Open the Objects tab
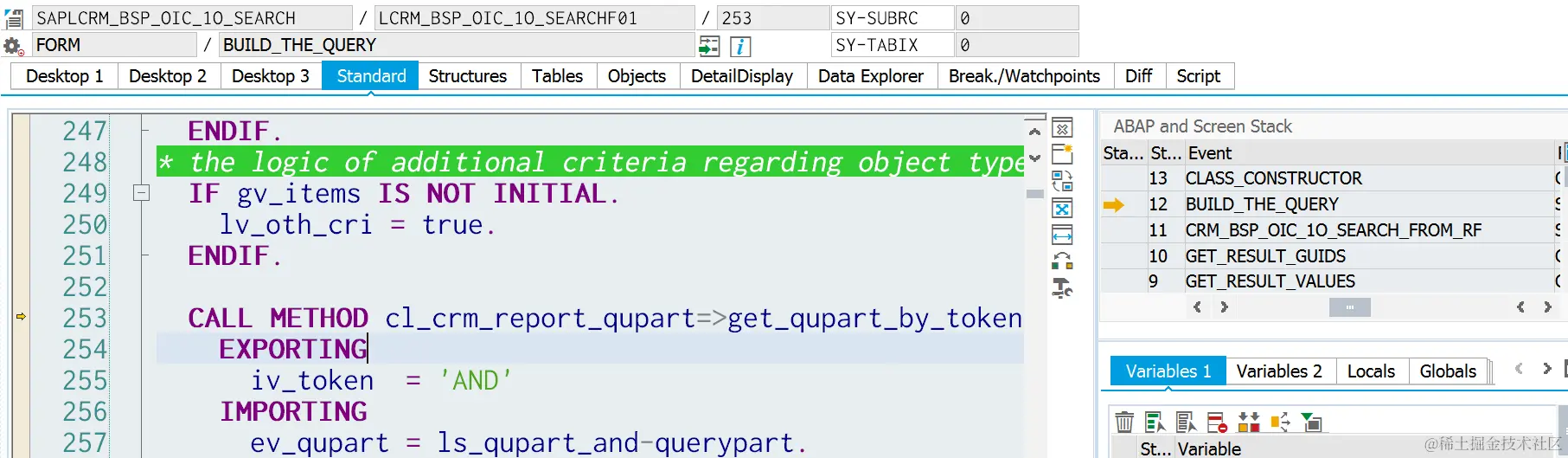This screenshot has height=458, width=1568. click(x=637, y=76)
